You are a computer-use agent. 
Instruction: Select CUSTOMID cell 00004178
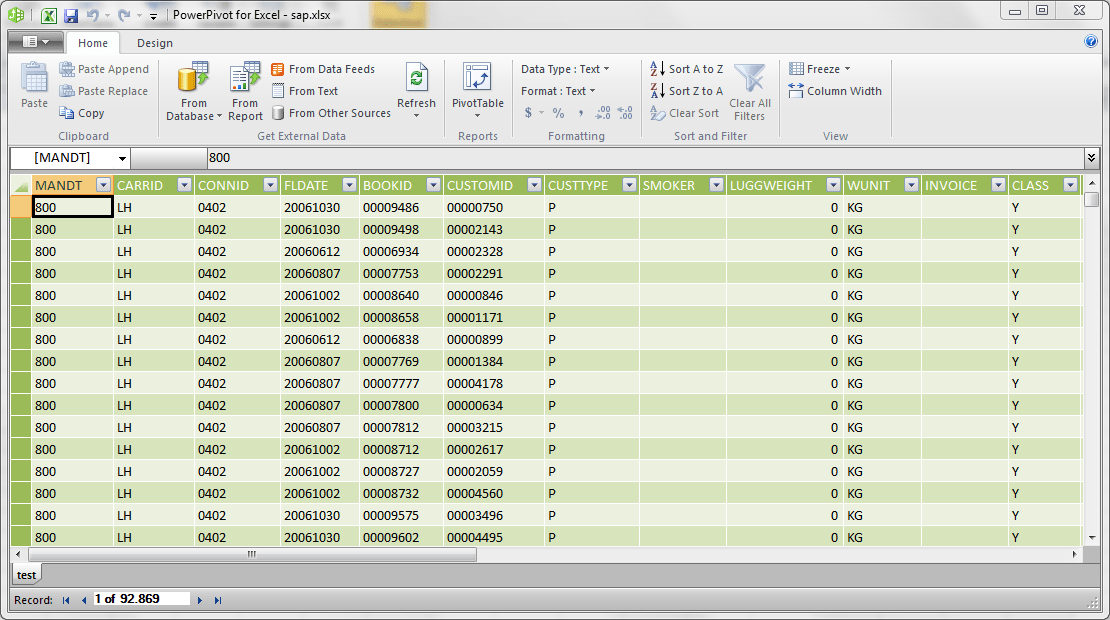(x=493, y=383)
